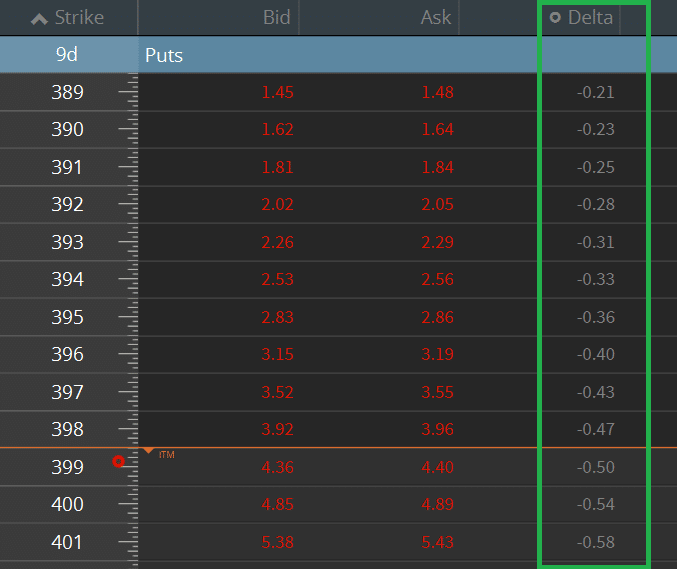The image size is (677, 569).
Task: Click the Ask column header
Action: [x=436, y=18]
